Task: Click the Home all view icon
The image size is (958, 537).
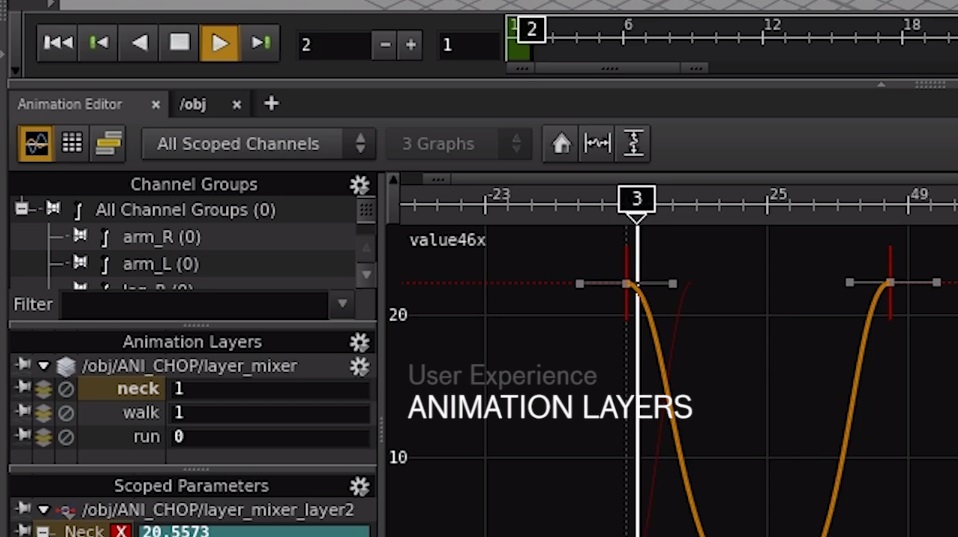Action: pos(561,144)
